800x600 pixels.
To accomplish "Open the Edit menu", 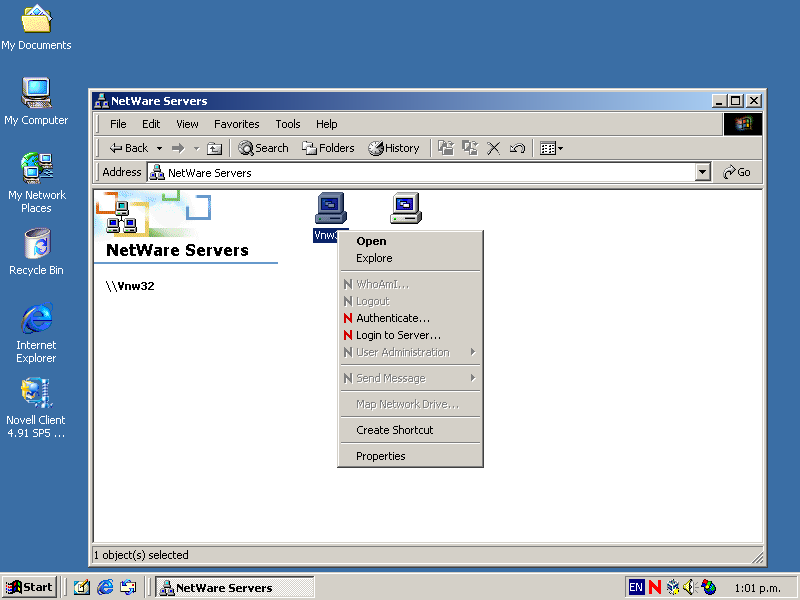I will coord(151,124).
